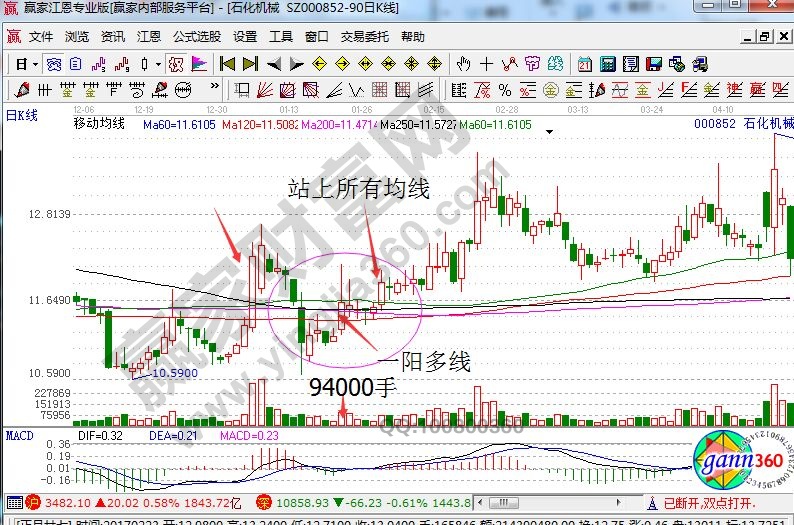Toggle the 权 adjustment button

176,64
